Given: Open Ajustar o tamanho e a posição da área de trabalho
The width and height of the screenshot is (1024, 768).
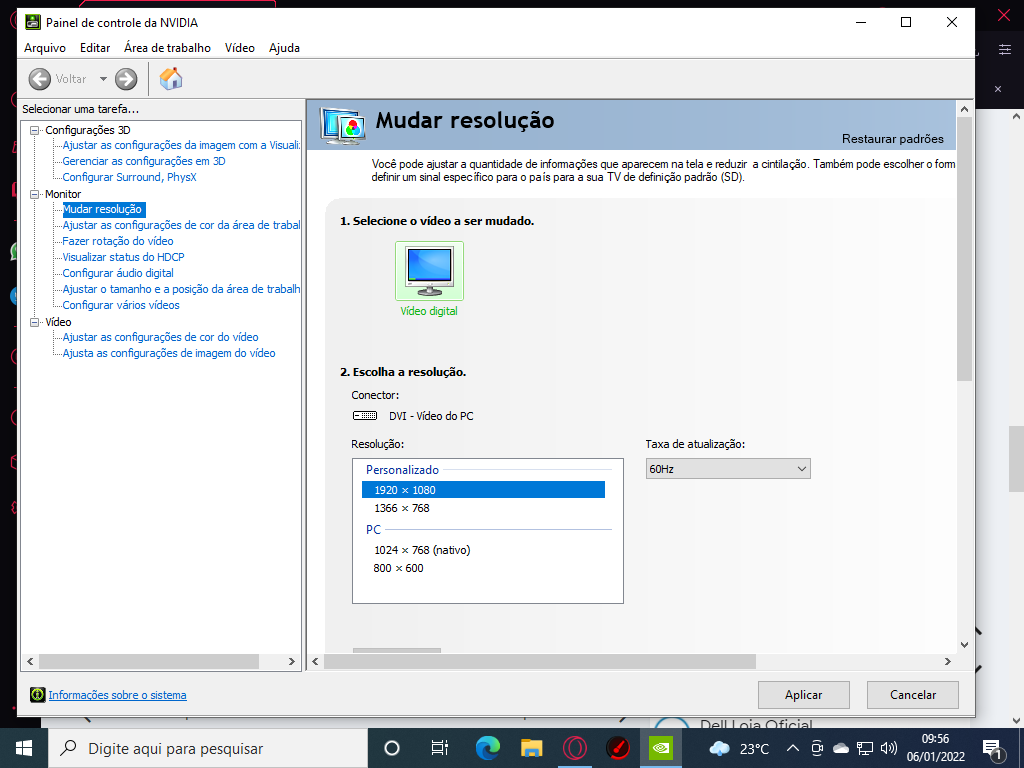Looking at the screenshot, I should point(181,289).
